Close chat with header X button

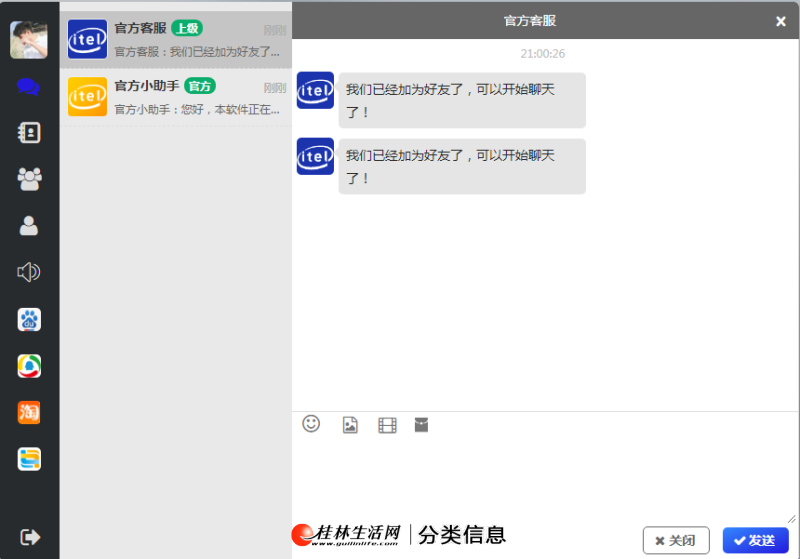click(x=781, y=21)
